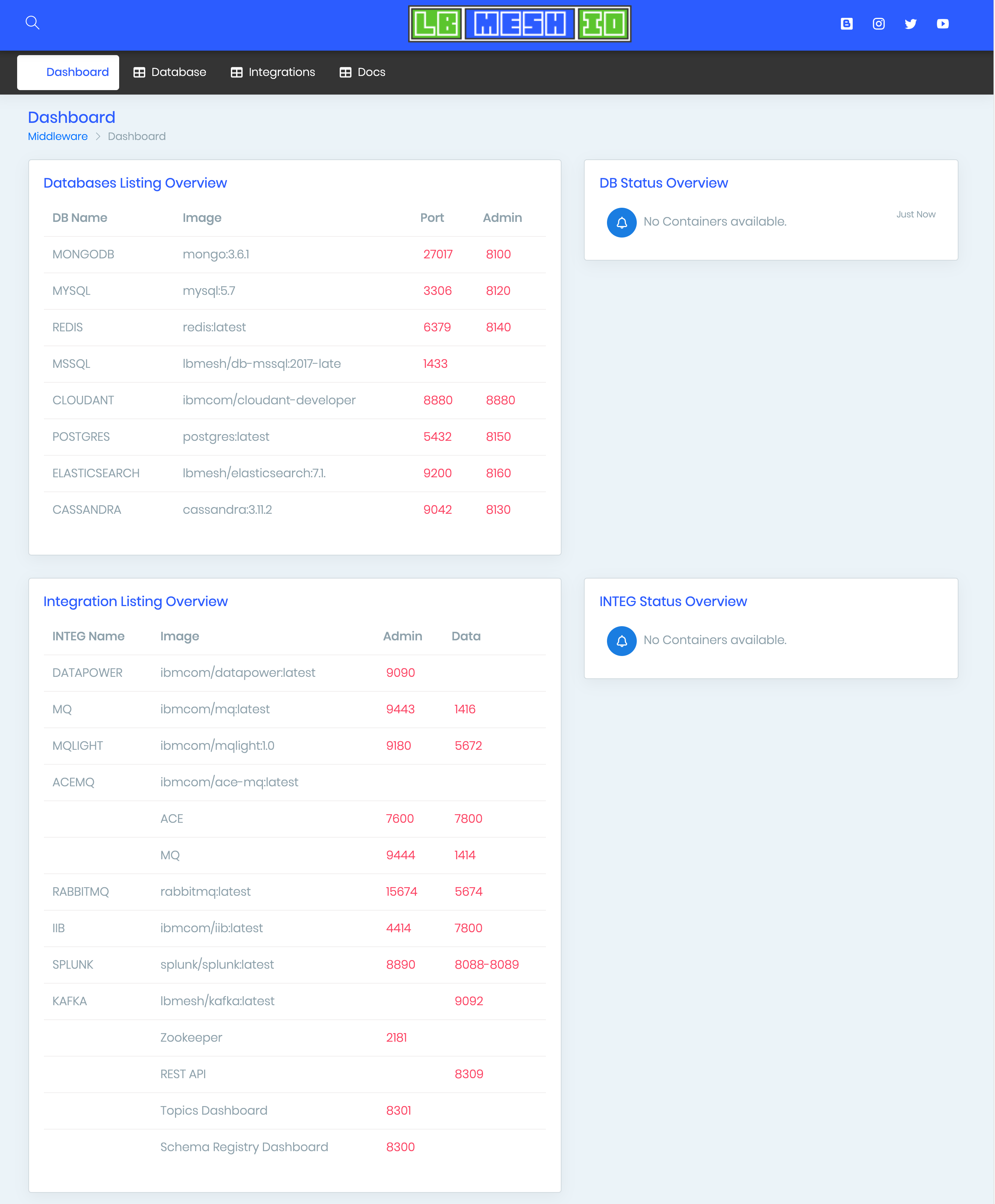Click the bell icon in DB Status Overview
Screen dimensions: 995x1204
pyautogui.click(x=621, y=222)
